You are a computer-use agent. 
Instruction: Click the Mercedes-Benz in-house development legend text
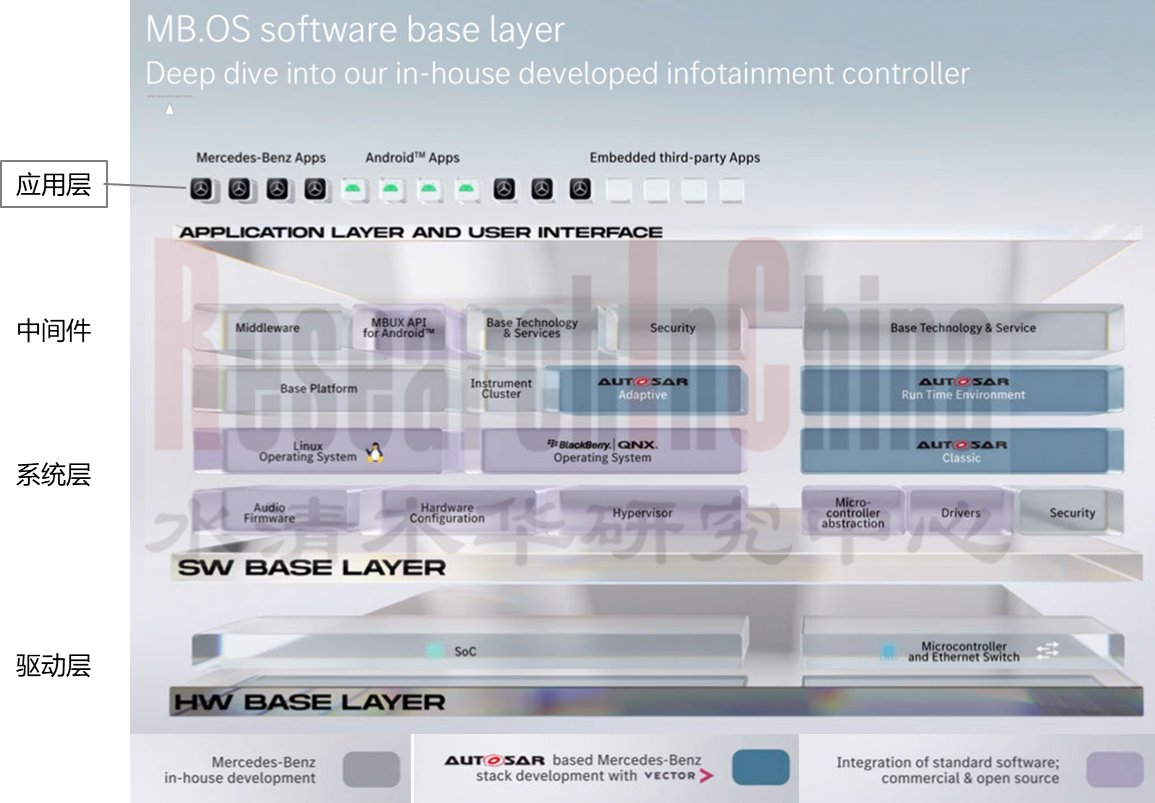(x=240, y=770)
